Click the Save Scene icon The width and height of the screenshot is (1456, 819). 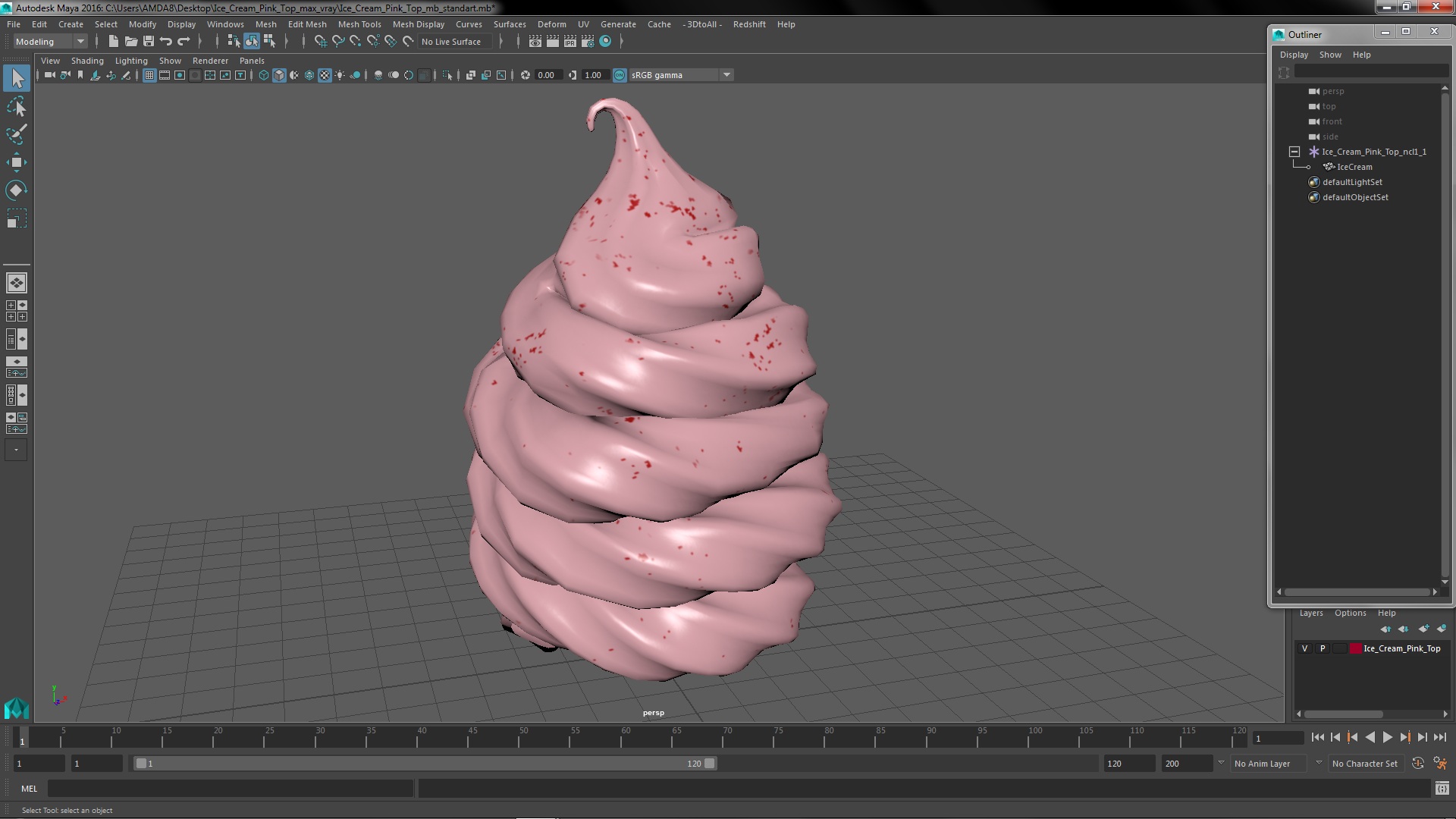(x=149, y=42)
